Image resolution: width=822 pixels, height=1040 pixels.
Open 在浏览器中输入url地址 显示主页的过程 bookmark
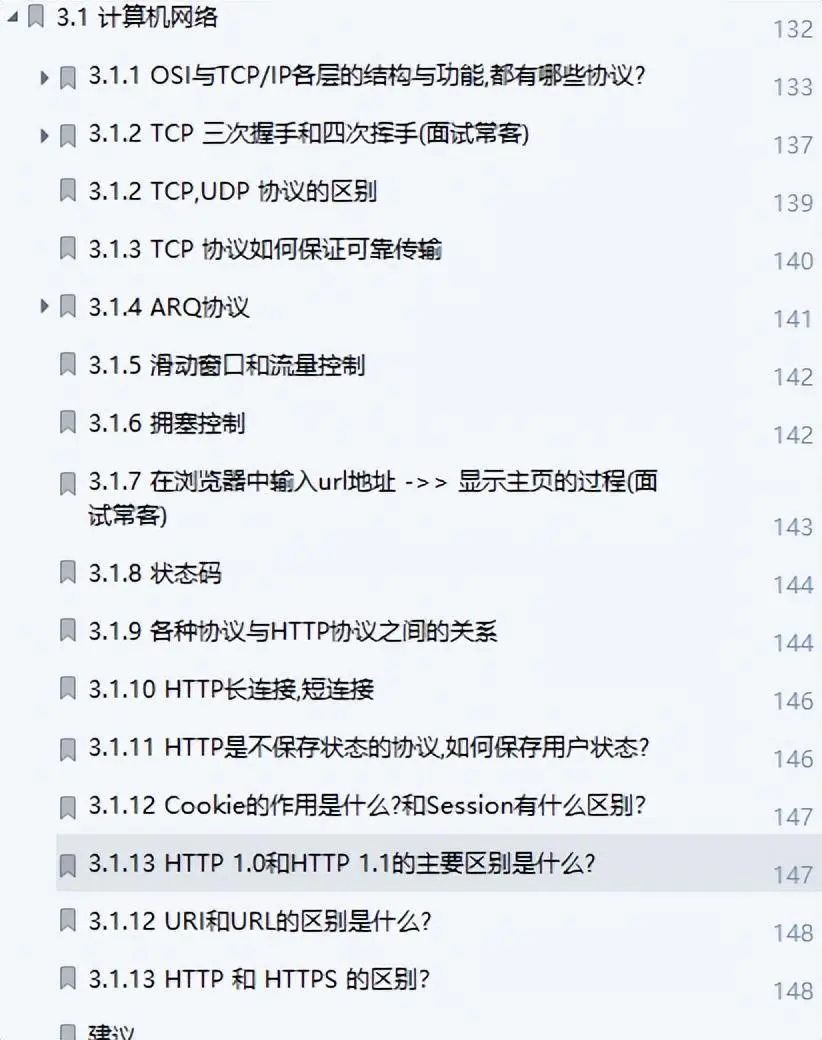pos(372,497)
